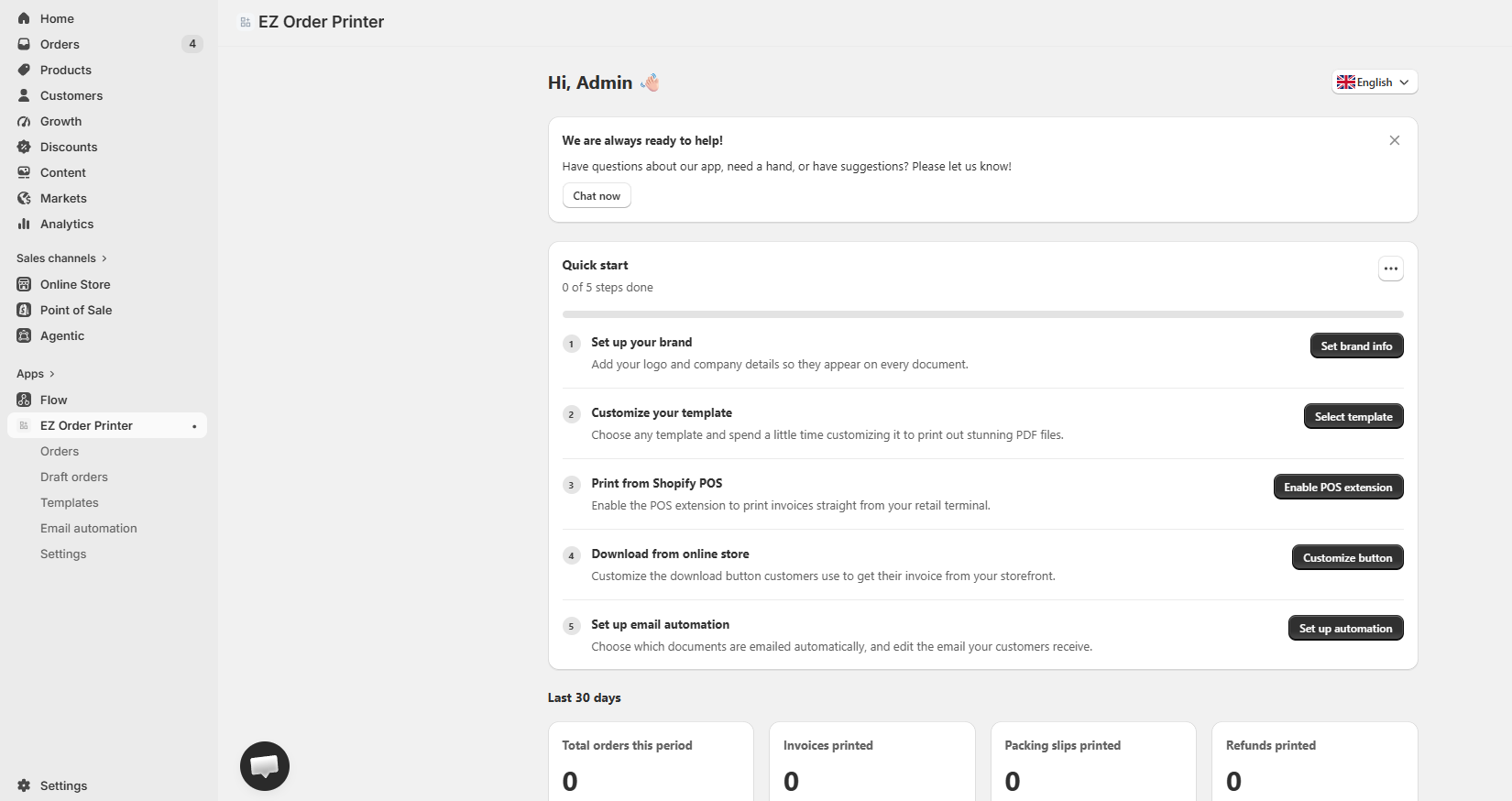This screenshot has height=801, width=1512.
Task: Click the Settings gear icon
Action: 24,785
